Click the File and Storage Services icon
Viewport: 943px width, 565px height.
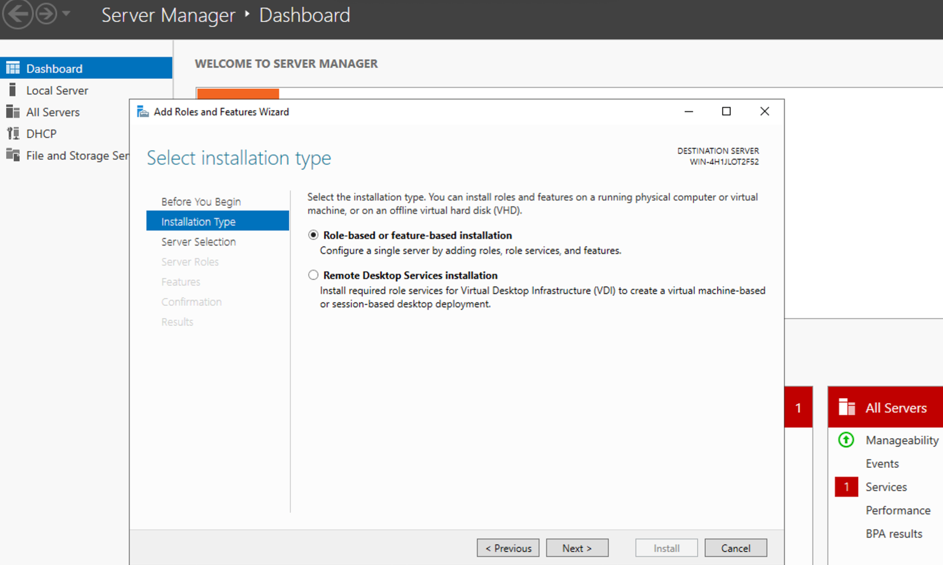click(x=13, y=155)
